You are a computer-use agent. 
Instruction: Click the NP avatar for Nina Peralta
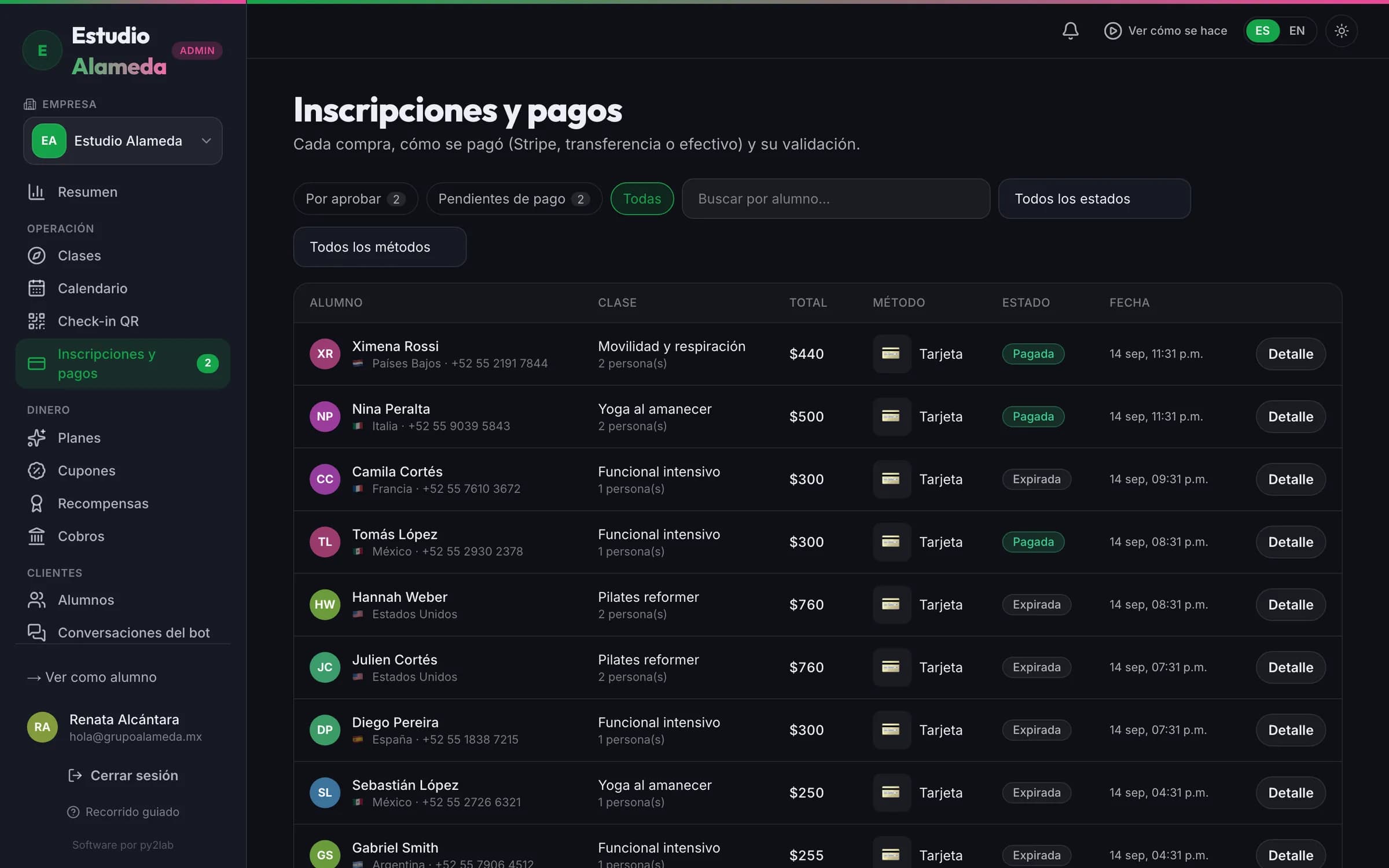pyautogui.click(x=325, y=417)
